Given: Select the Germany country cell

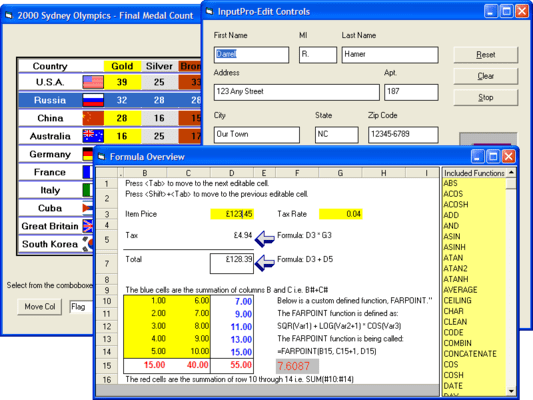Looking at the screenshot, I should click(x=50, y=154).
